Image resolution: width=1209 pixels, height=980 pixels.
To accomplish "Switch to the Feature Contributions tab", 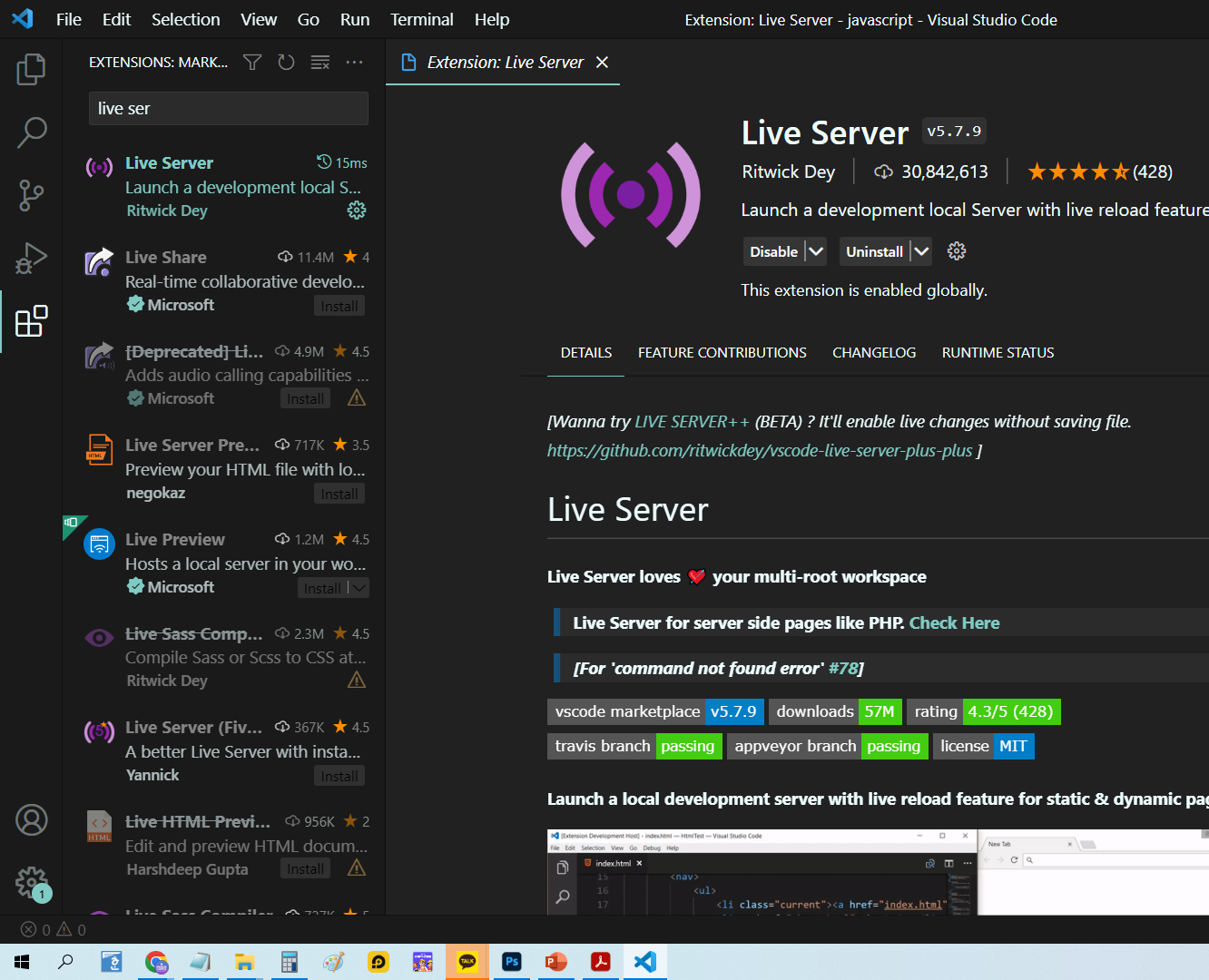I will pos(722,352).
